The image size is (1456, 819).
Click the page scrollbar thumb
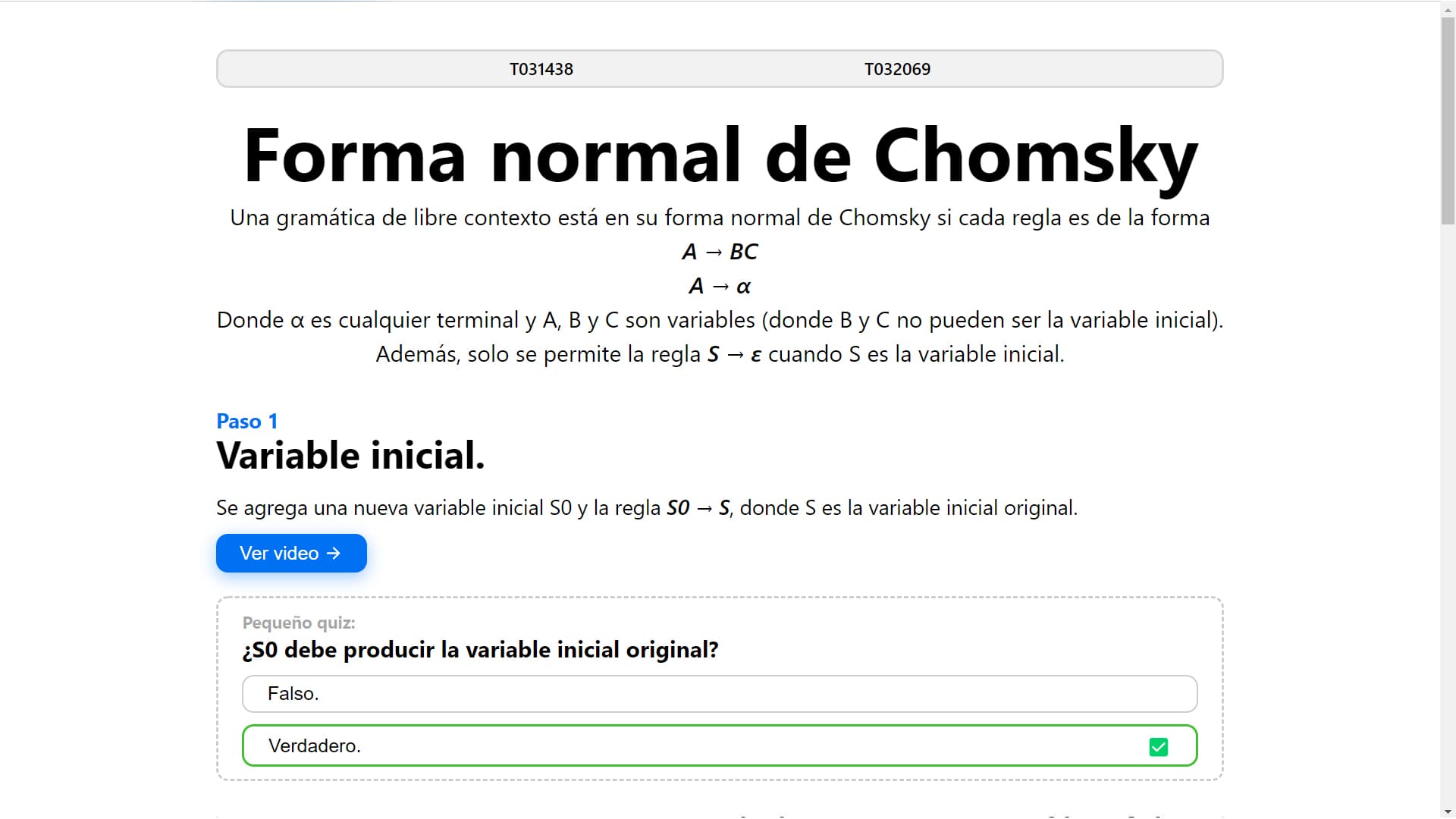coord(1448,120)
